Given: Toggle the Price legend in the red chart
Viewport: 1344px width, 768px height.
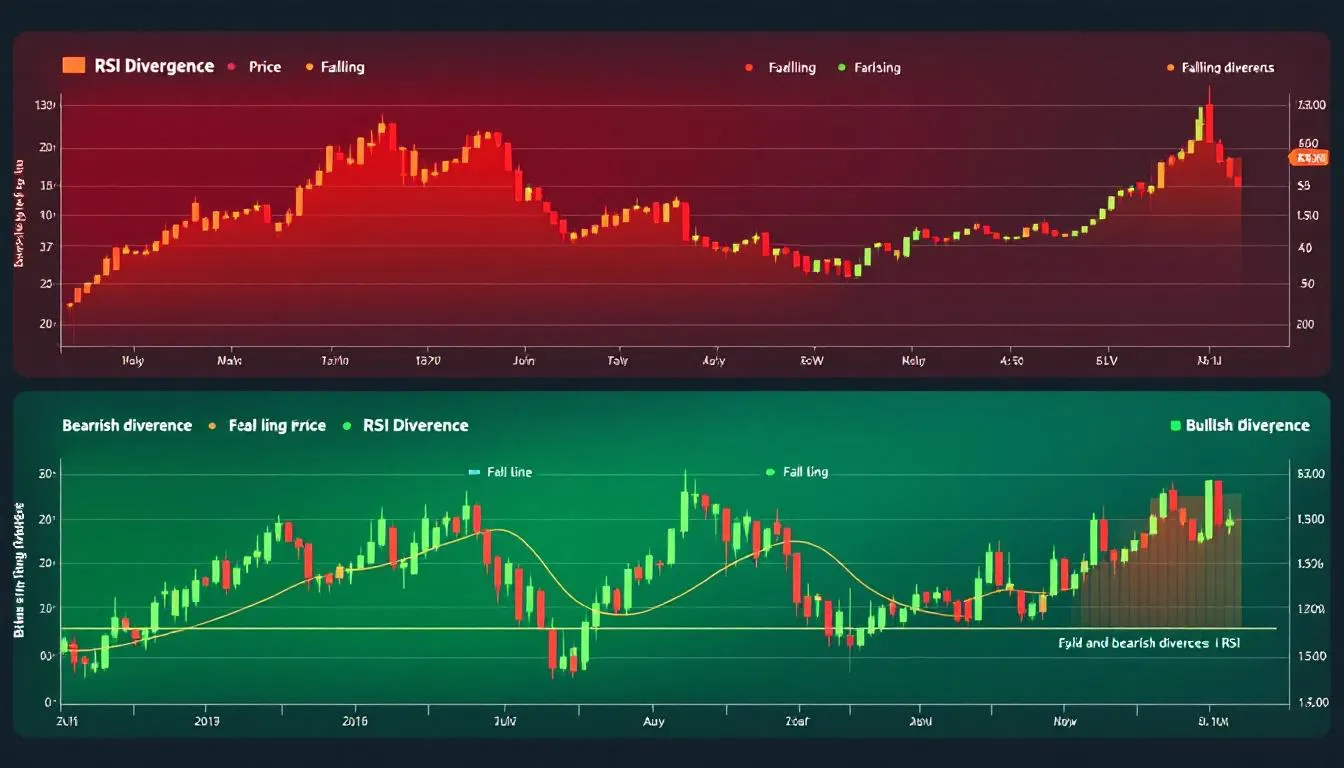Looking at the screenshot, I should coord(255,67).
